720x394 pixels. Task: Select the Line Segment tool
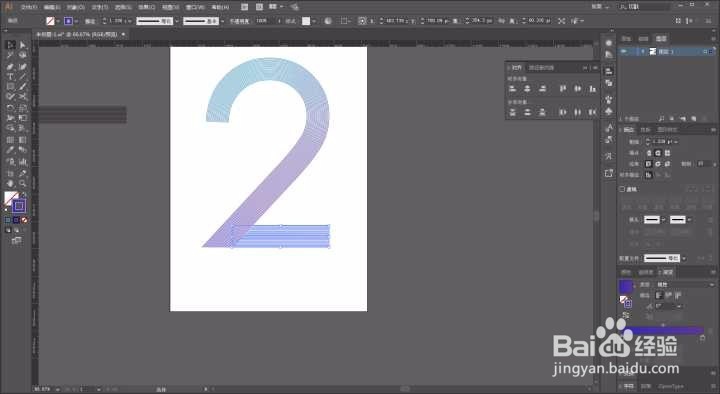(22, 77)
